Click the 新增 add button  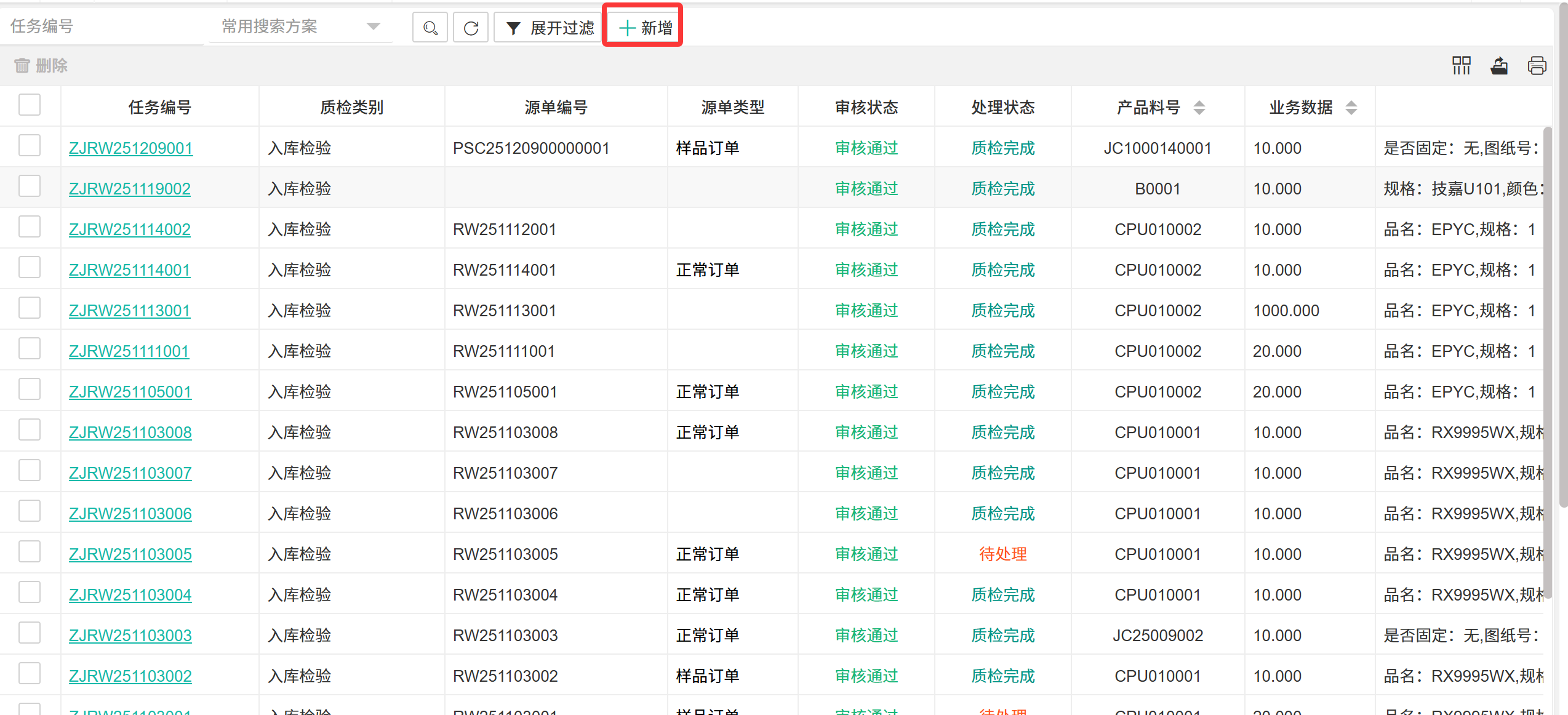[644, 28]
